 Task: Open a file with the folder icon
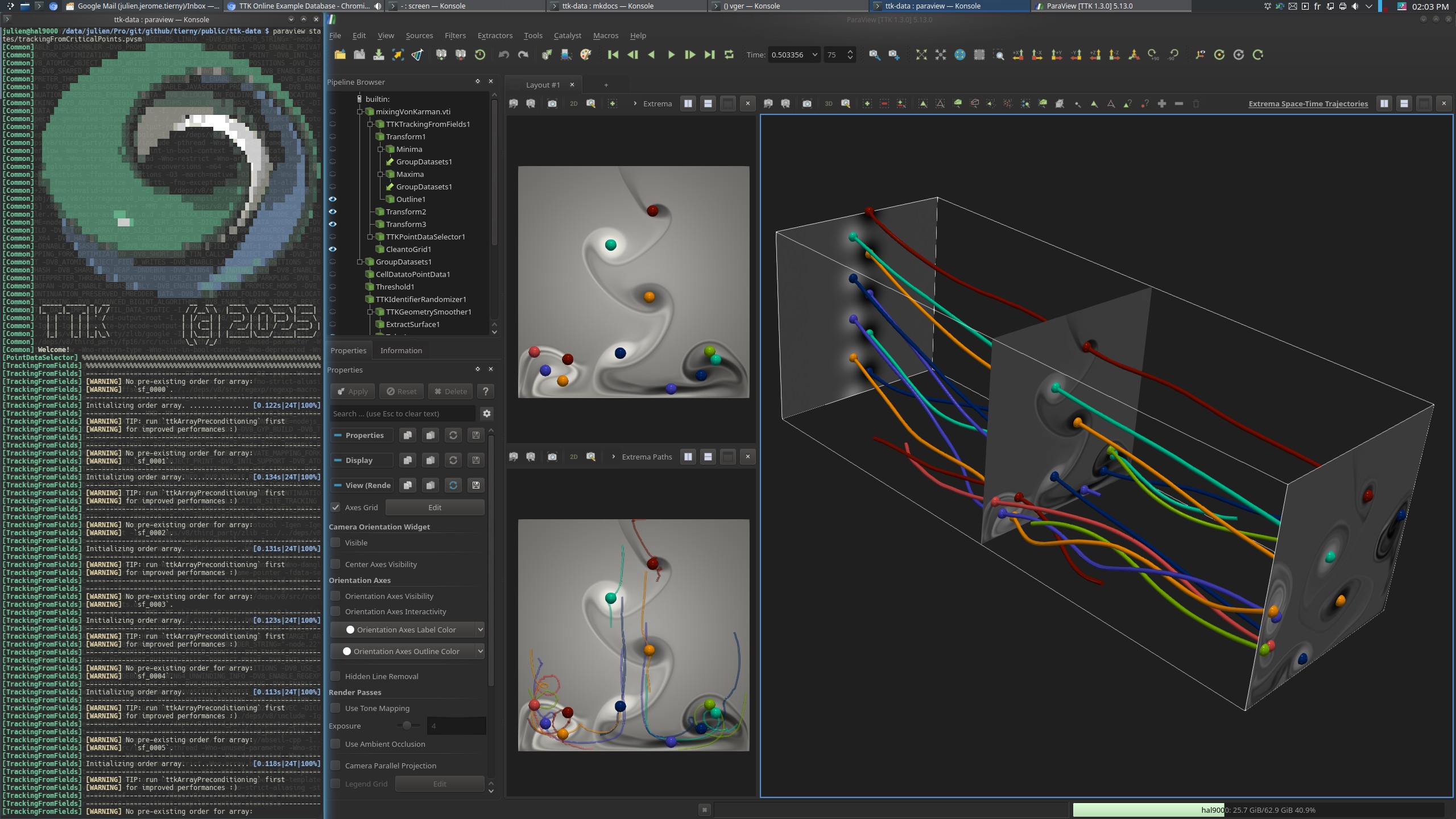click(x=340, y=55)
